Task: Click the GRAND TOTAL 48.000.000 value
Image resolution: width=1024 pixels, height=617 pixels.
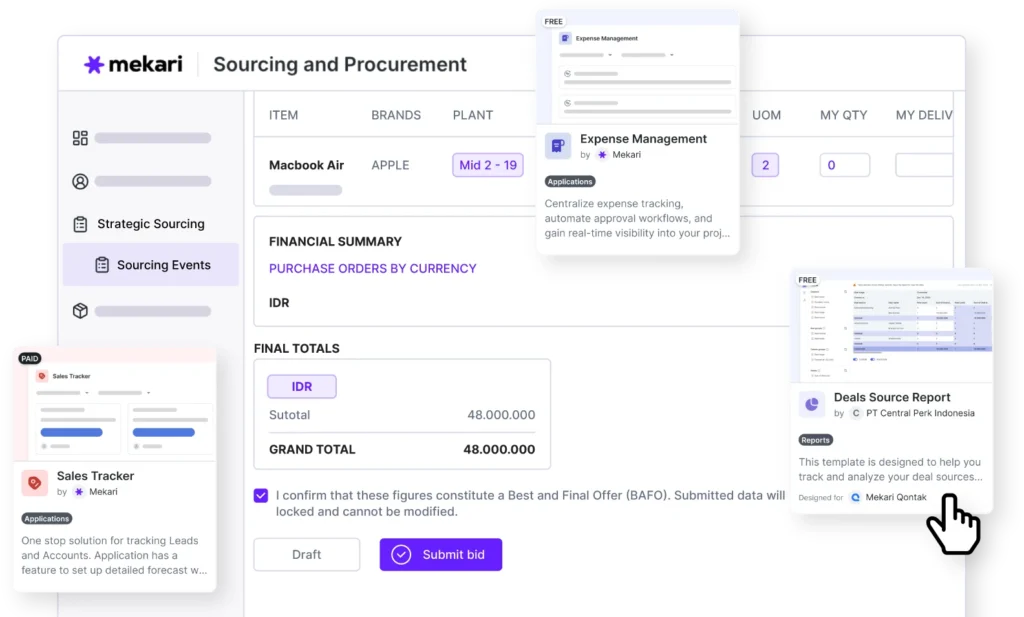Action: click(x=499, y=449)
